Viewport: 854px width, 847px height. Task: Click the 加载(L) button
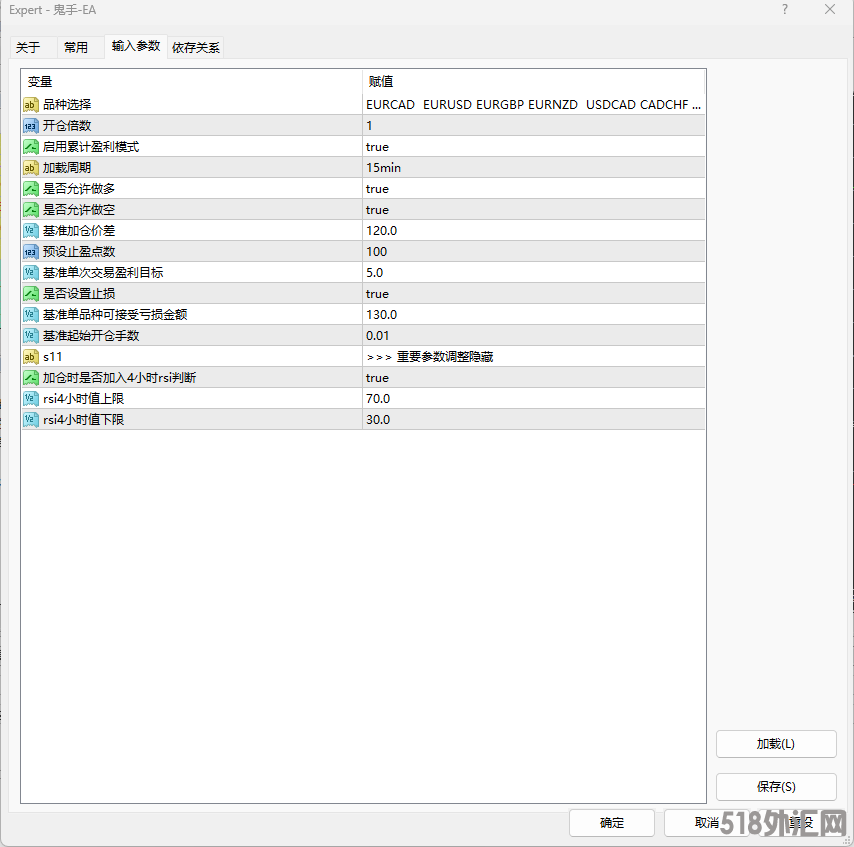pyautogui.click(x=776, y=744)
